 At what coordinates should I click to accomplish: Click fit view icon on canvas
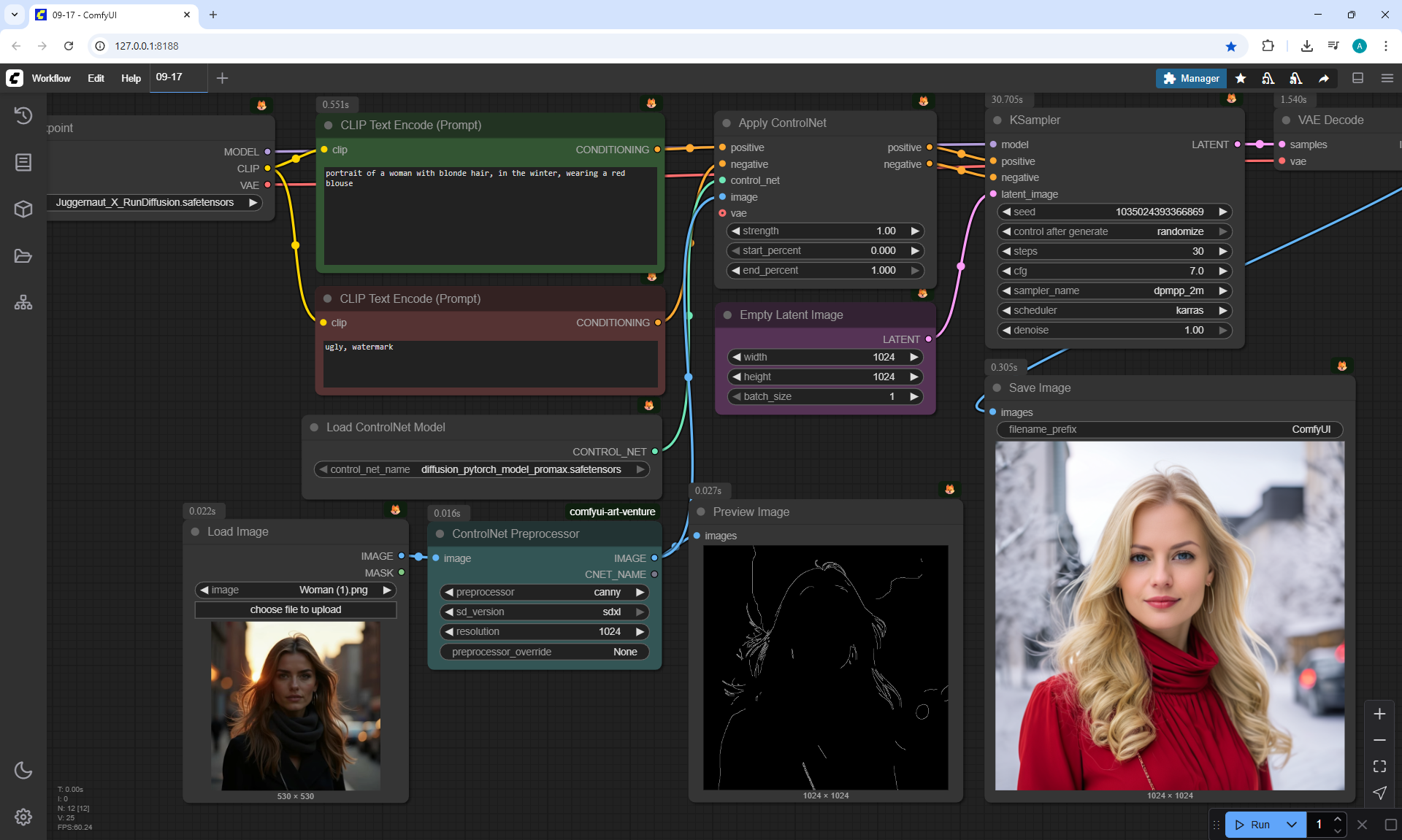pos(1379,766)
